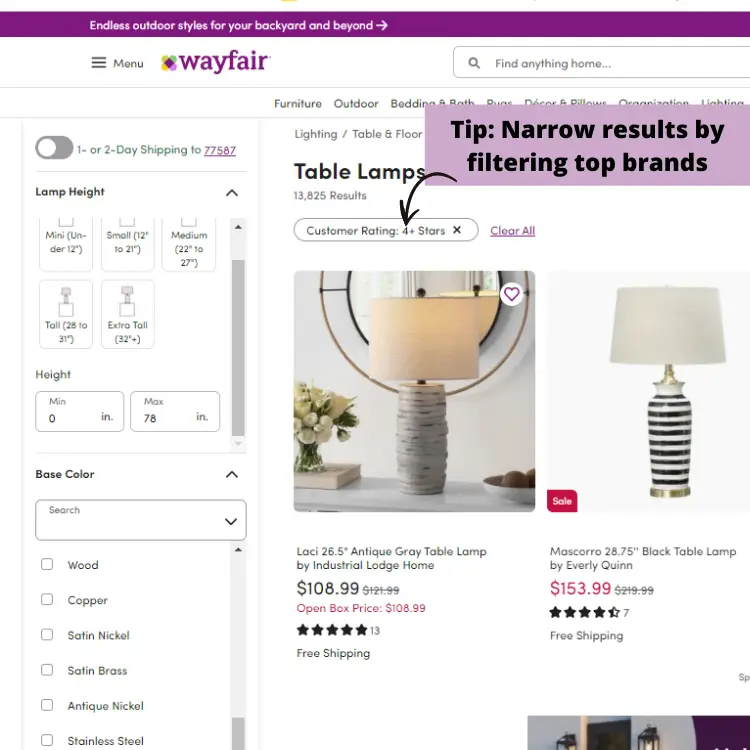750x750 pixels.
Task: Click the search magnifier icon
Action: coord(474,63)
